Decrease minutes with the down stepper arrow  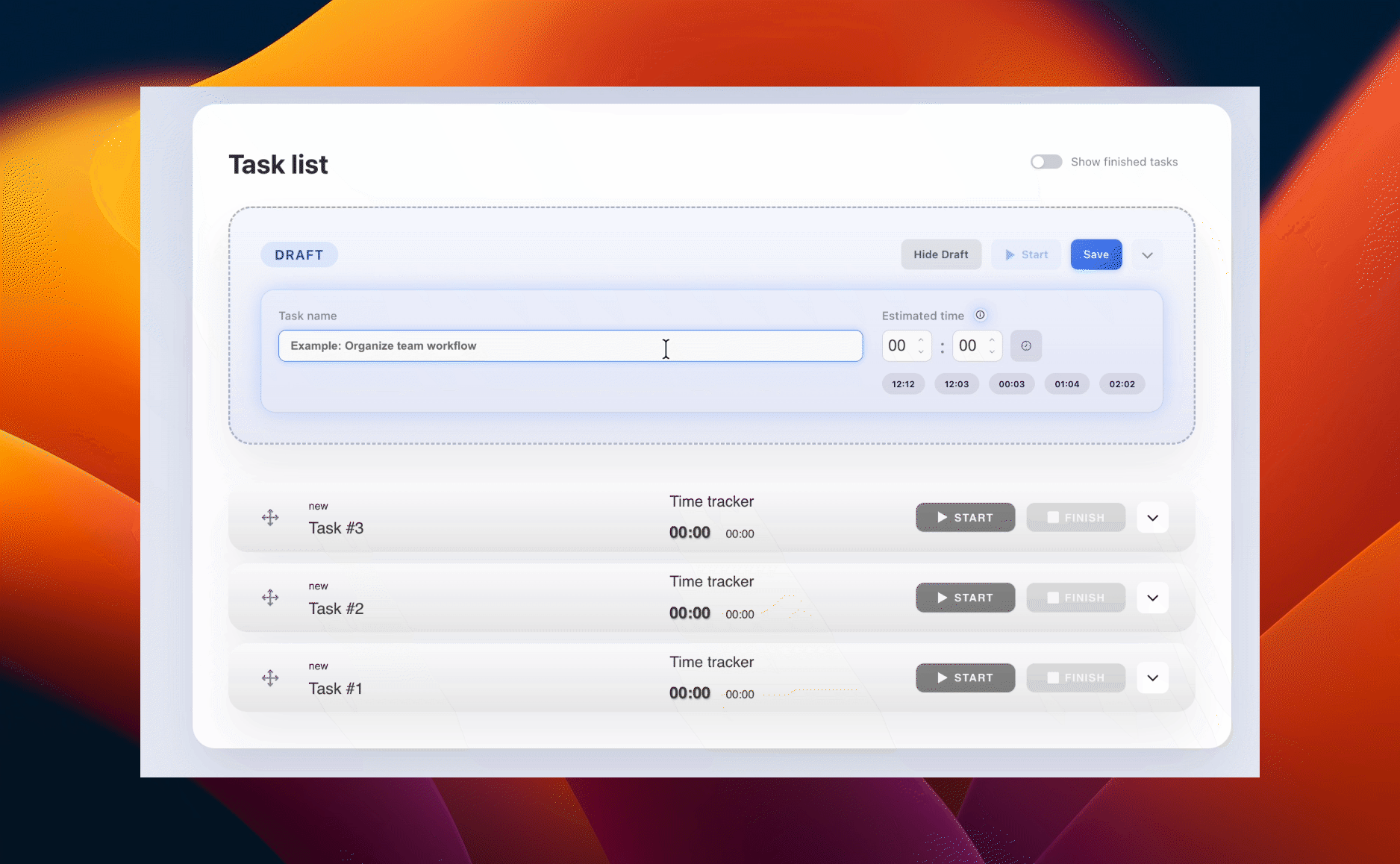992,351
